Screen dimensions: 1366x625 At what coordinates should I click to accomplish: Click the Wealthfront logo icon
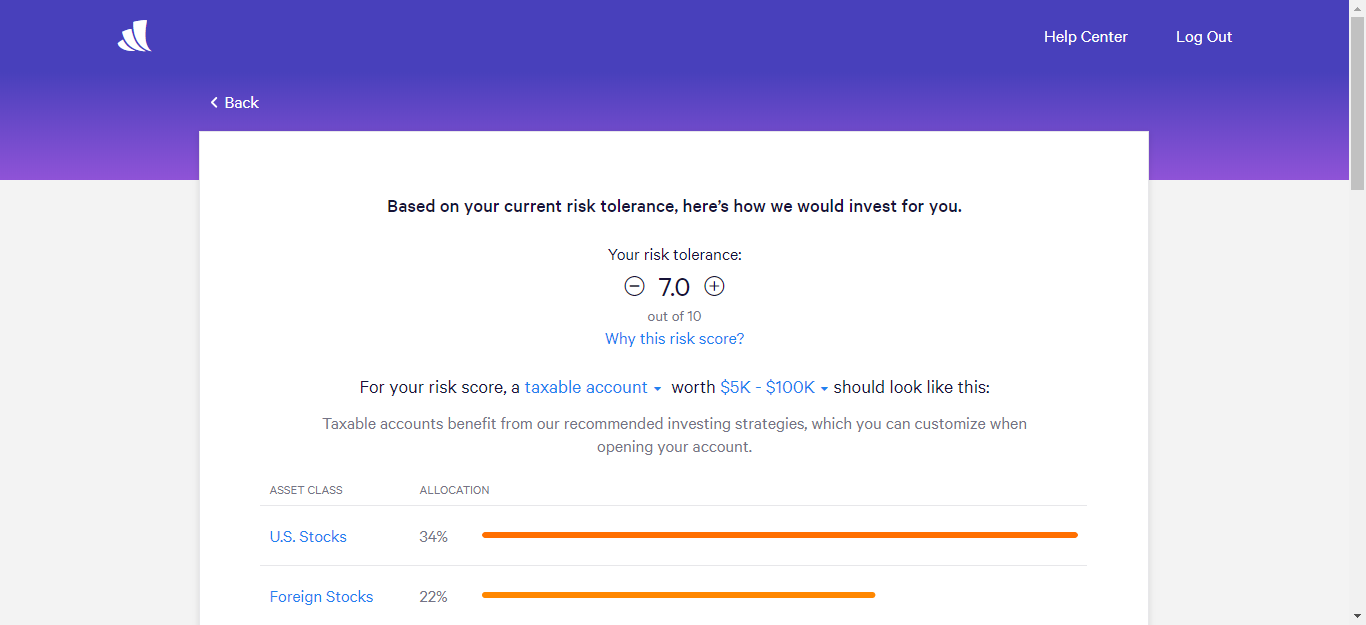tap(134, 37)
